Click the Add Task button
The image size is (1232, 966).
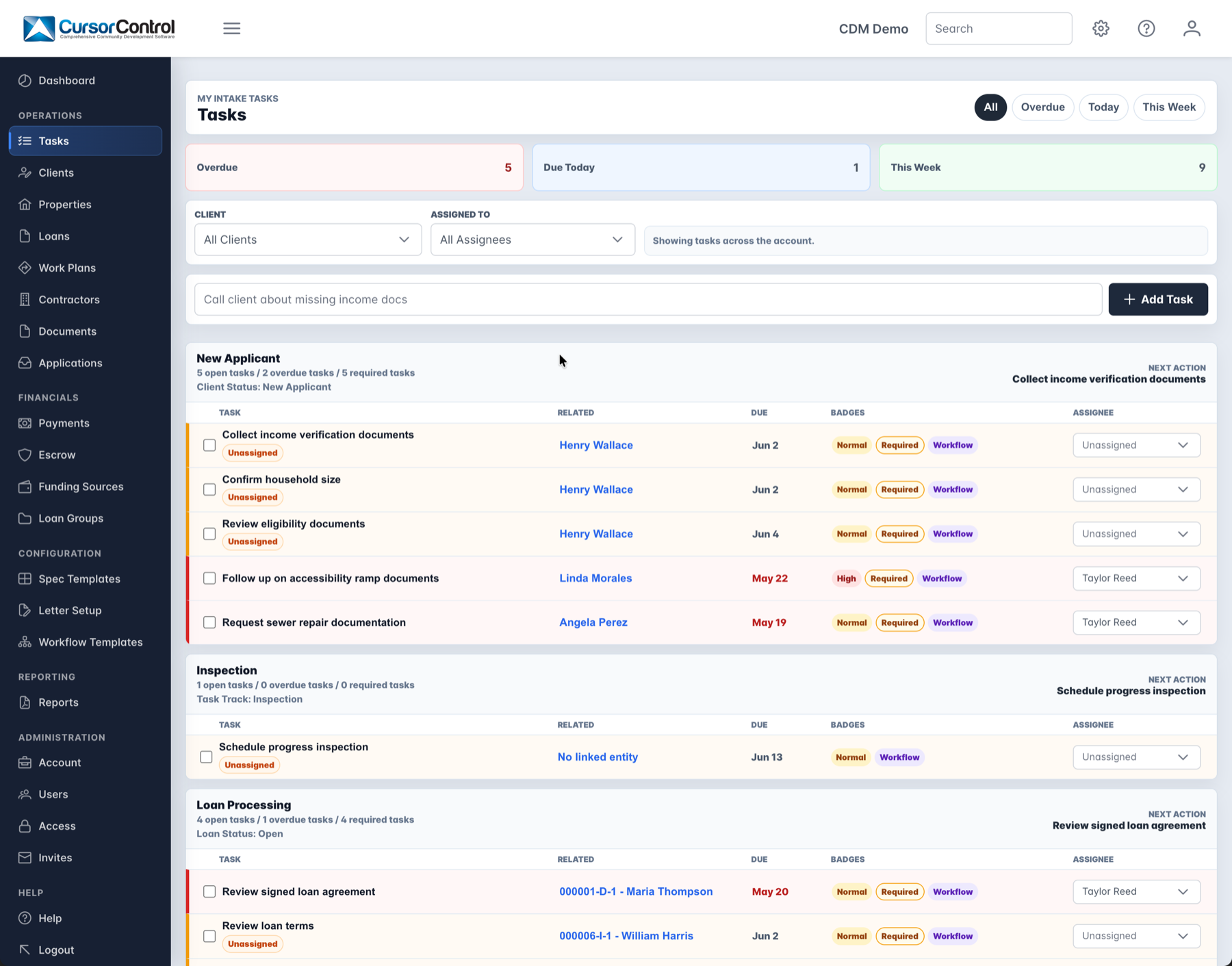(x=1158, y=299)
